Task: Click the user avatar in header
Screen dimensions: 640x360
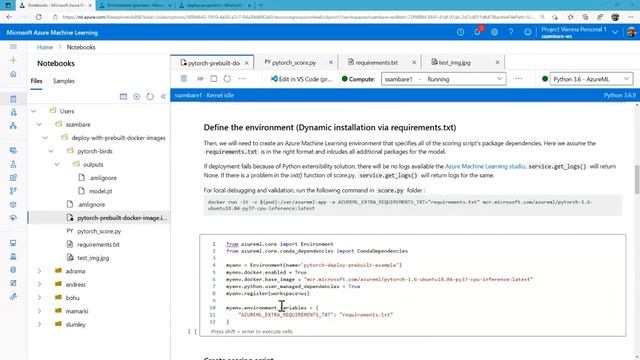Action: tap(631, 32)
